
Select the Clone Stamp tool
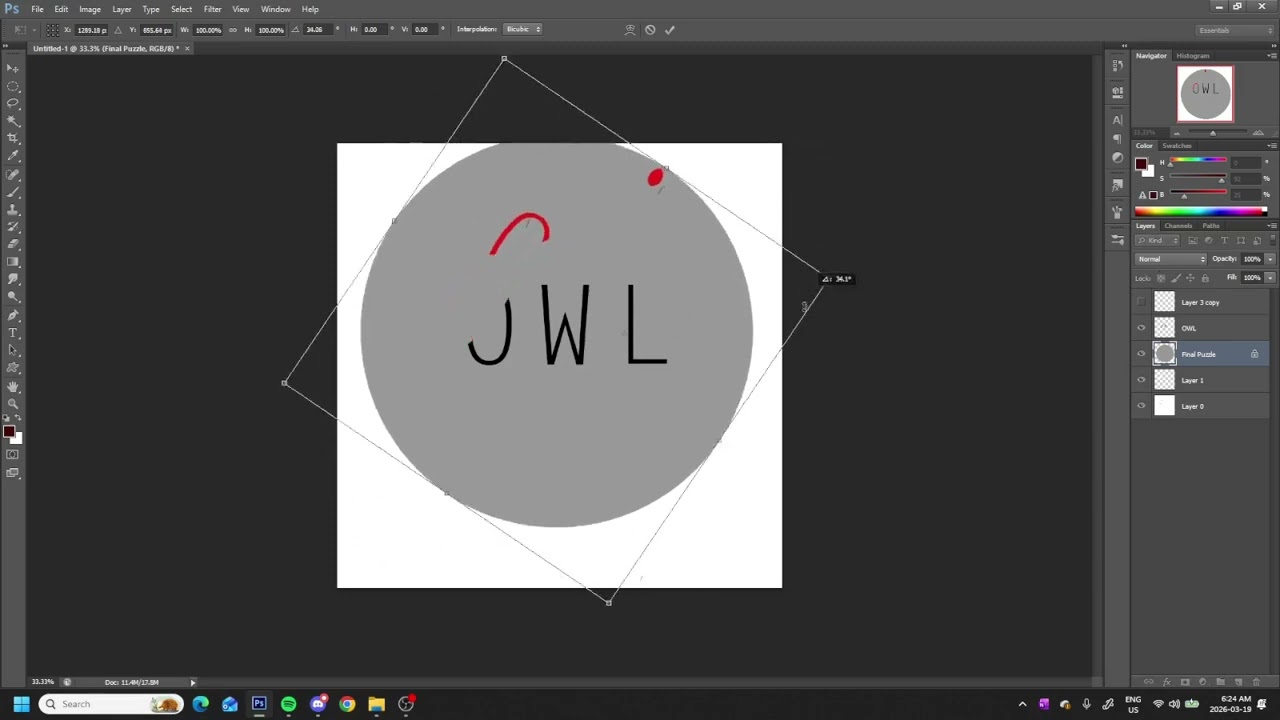[13, 209]
